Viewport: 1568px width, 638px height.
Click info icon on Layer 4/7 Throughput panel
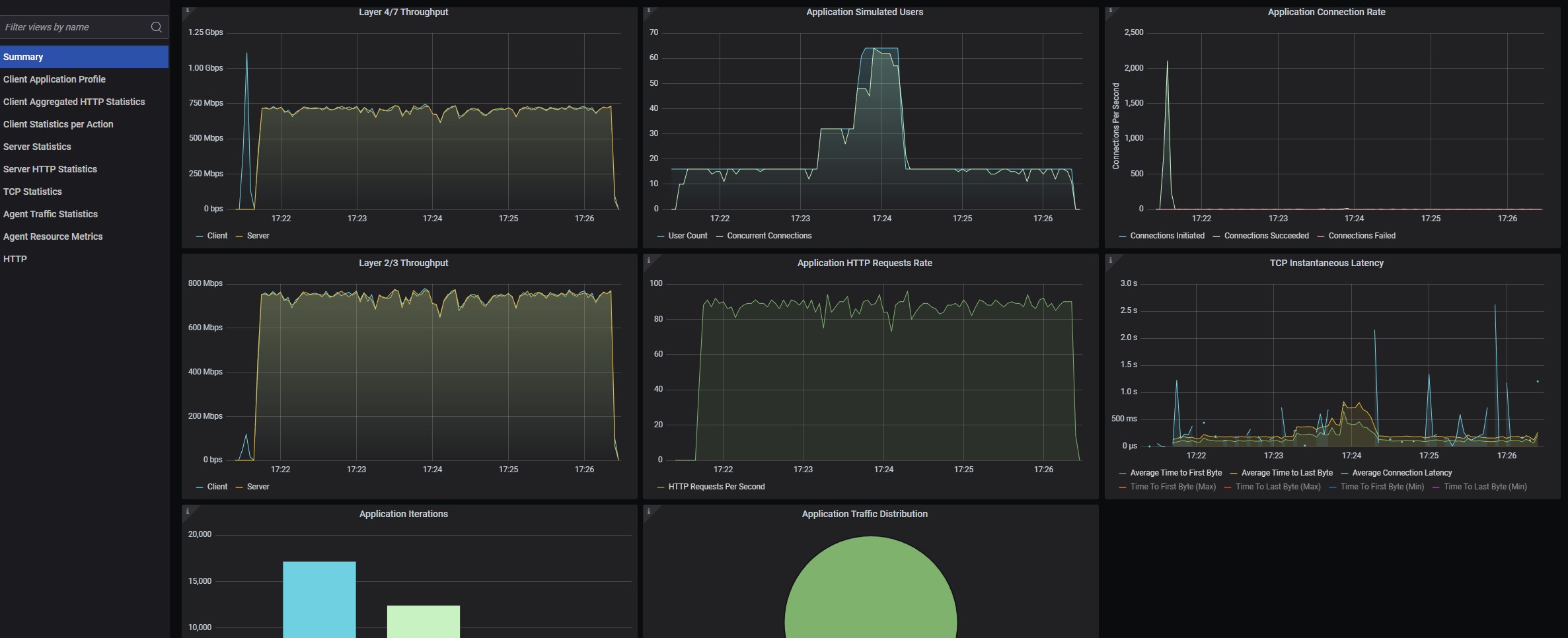point(188,11)
